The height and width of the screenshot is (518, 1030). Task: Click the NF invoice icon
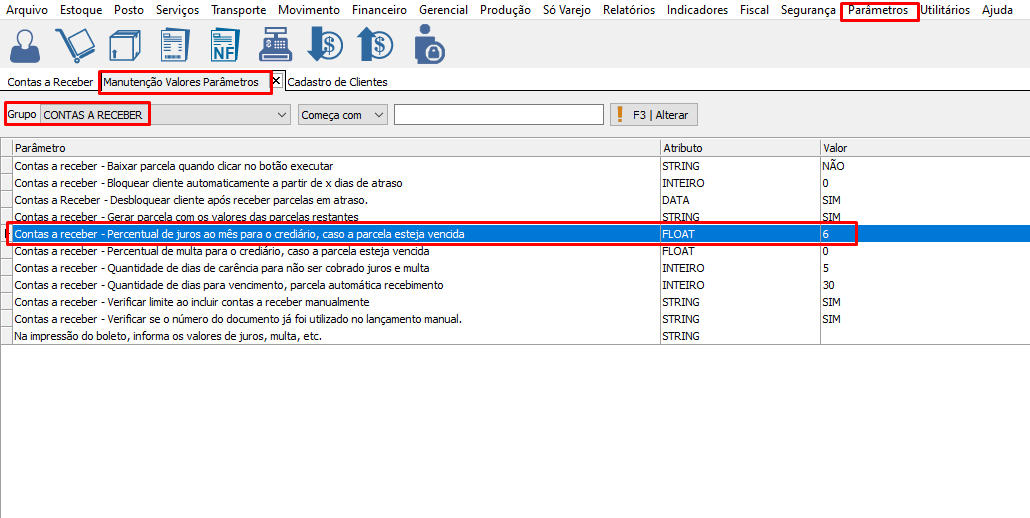coord(224,45)
